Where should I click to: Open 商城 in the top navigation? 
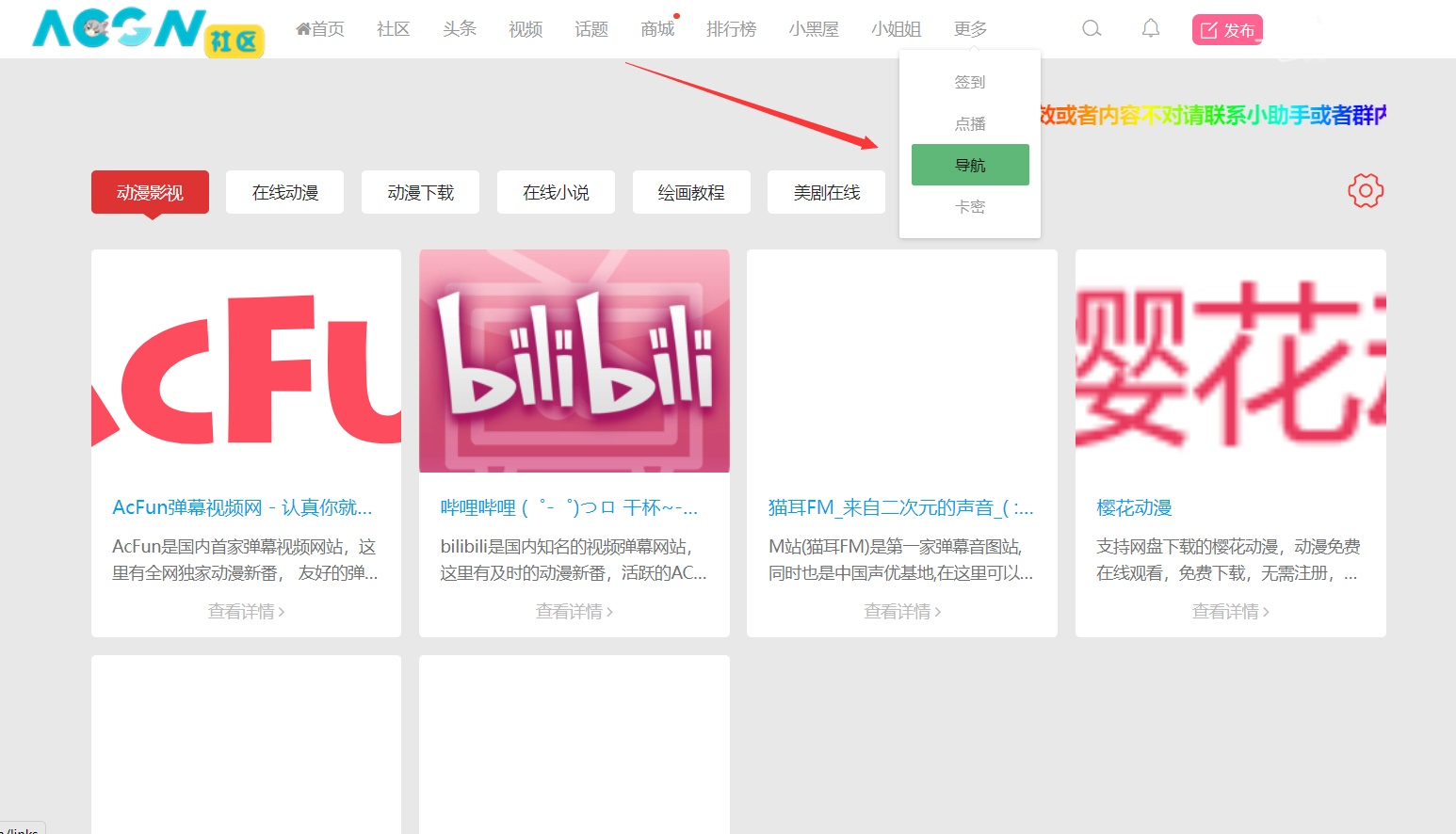pyautogui.click(x=657, y=29)
